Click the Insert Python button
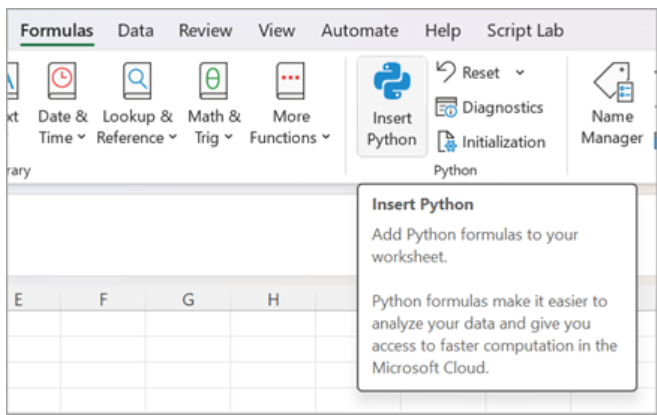This screenshot has height=415, width=657. pyautogui.click(x=392, y=106)
